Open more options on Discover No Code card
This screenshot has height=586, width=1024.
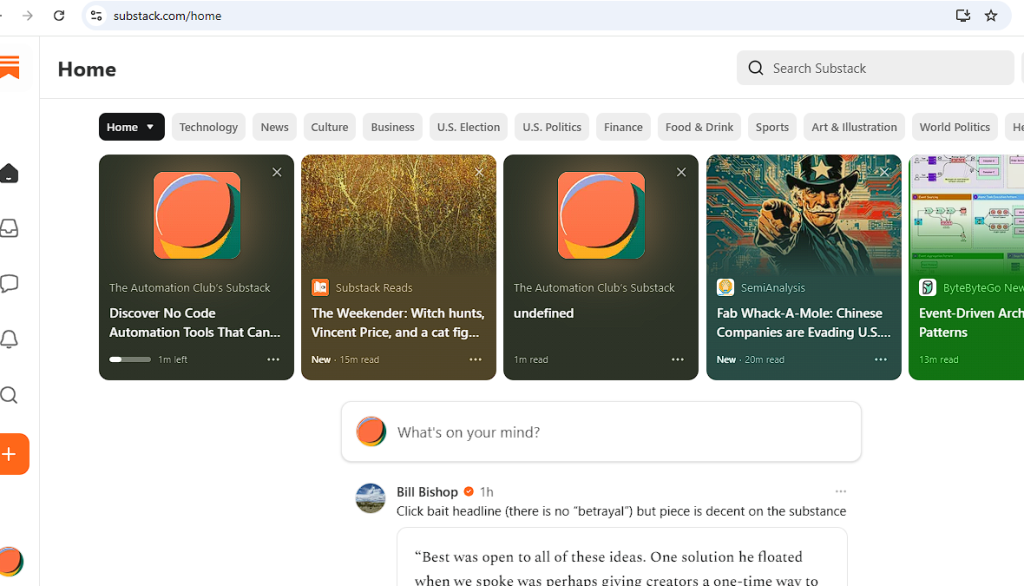click(273, 359)
